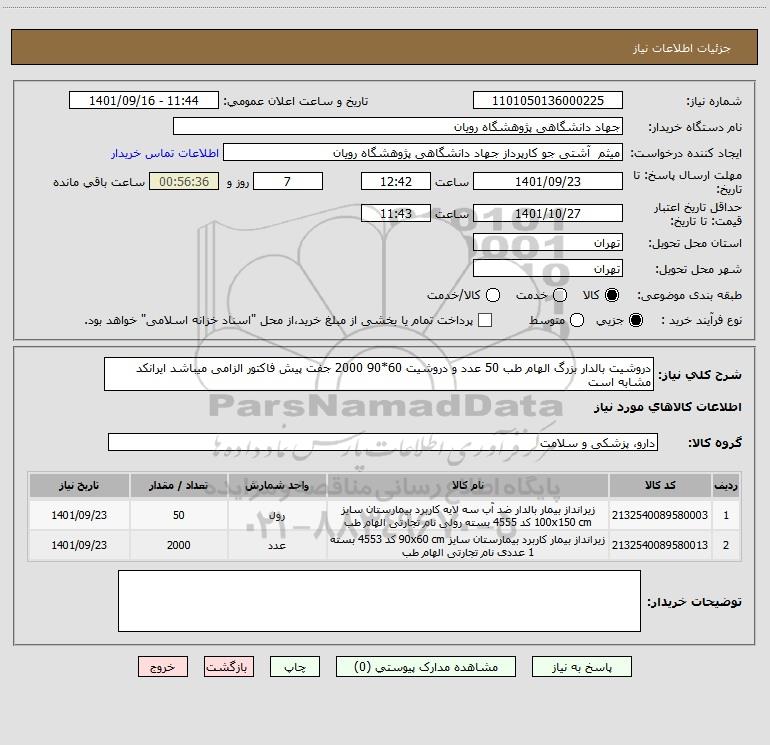Image resolution: width=770 pixels, height=745 pixels.
Task: Click the بازگشت back button
Action: (229, 667)
